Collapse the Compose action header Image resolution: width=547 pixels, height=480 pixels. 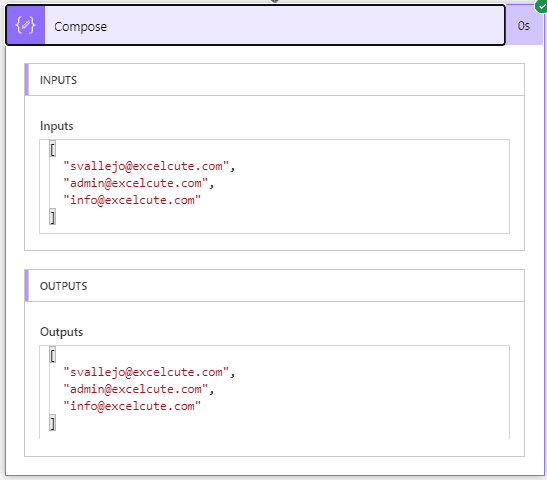(x=255, y=25)
